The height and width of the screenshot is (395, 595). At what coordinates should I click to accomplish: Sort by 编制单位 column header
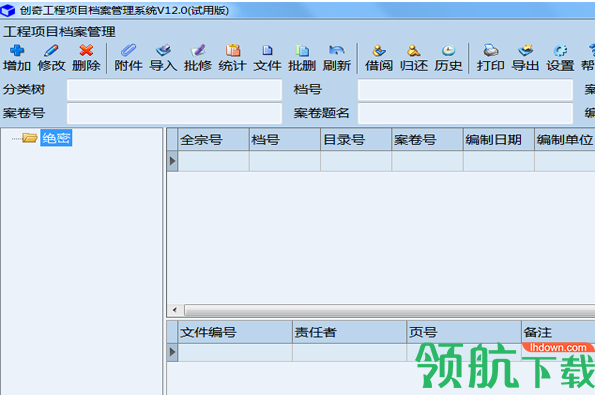[x=565, y=140]
